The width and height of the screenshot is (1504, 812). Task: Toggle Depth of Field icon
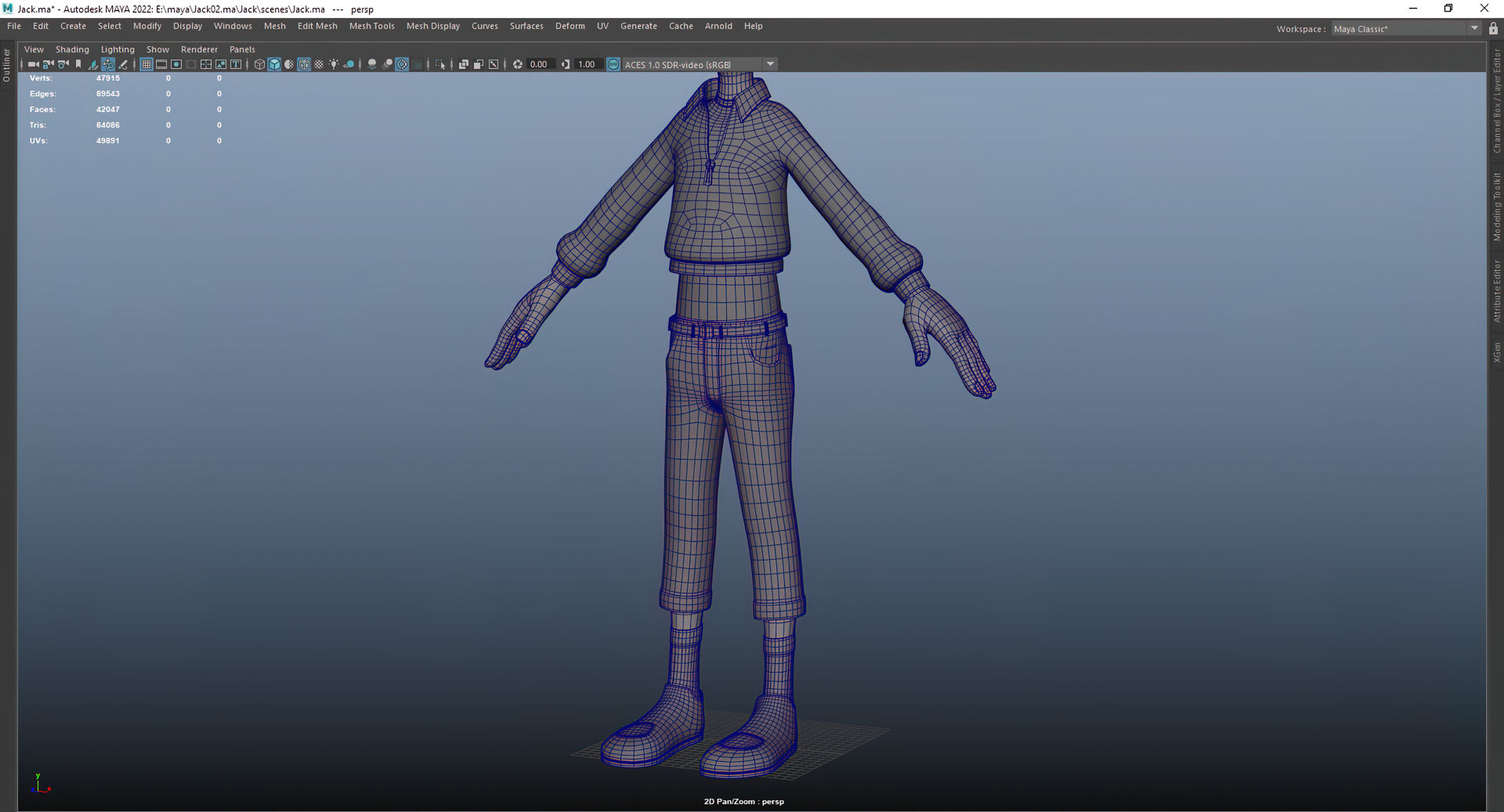[418, 64]
